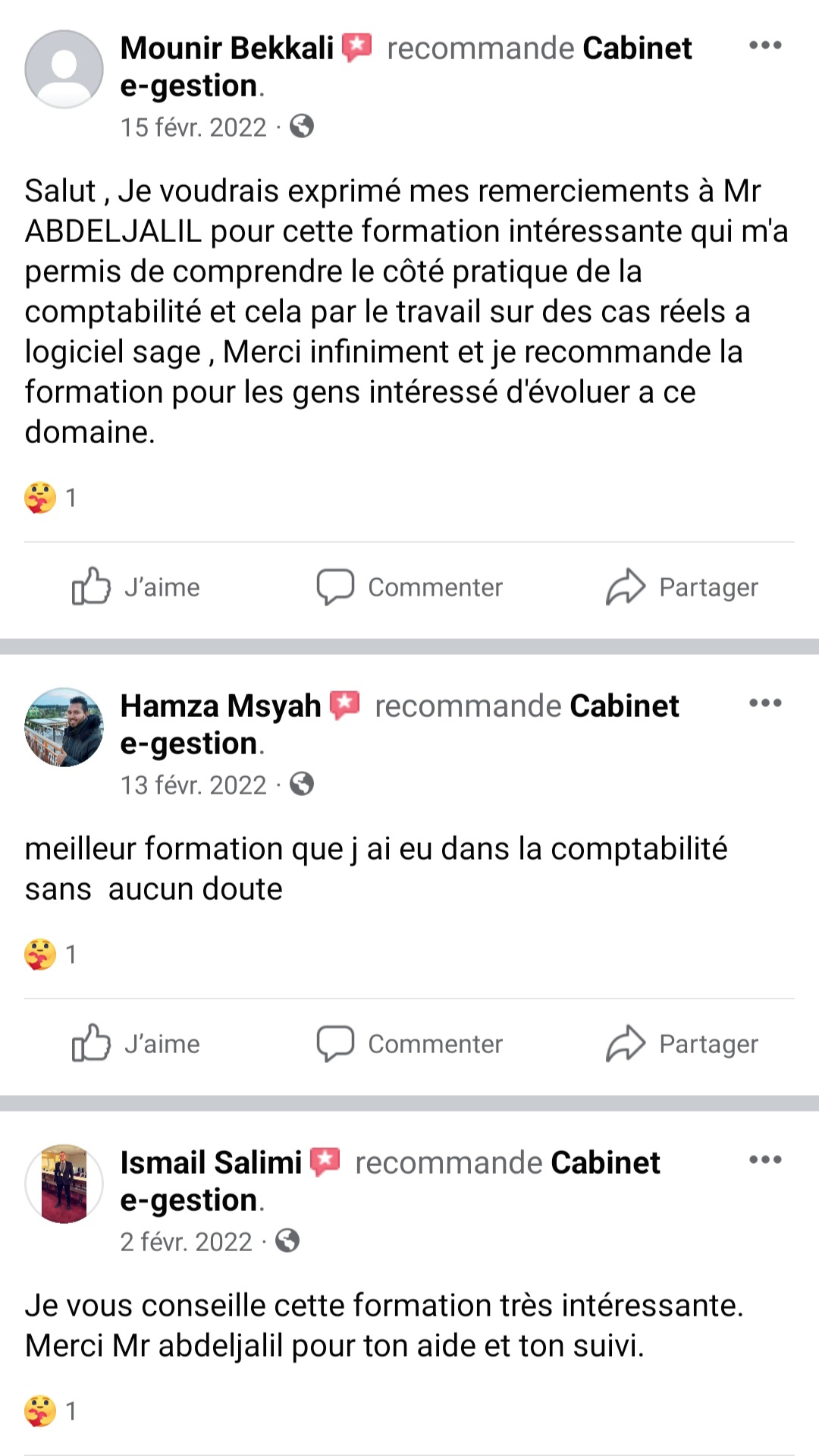Screen dimensions: 819x1456
Task: Share Hamza Msyah's recommendation post
Action: [682, 1044]
